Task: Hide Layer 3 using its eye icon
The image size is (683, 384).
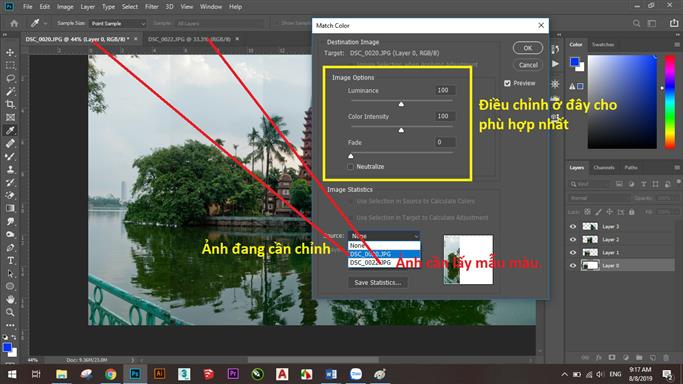Action: click(573, 226)
